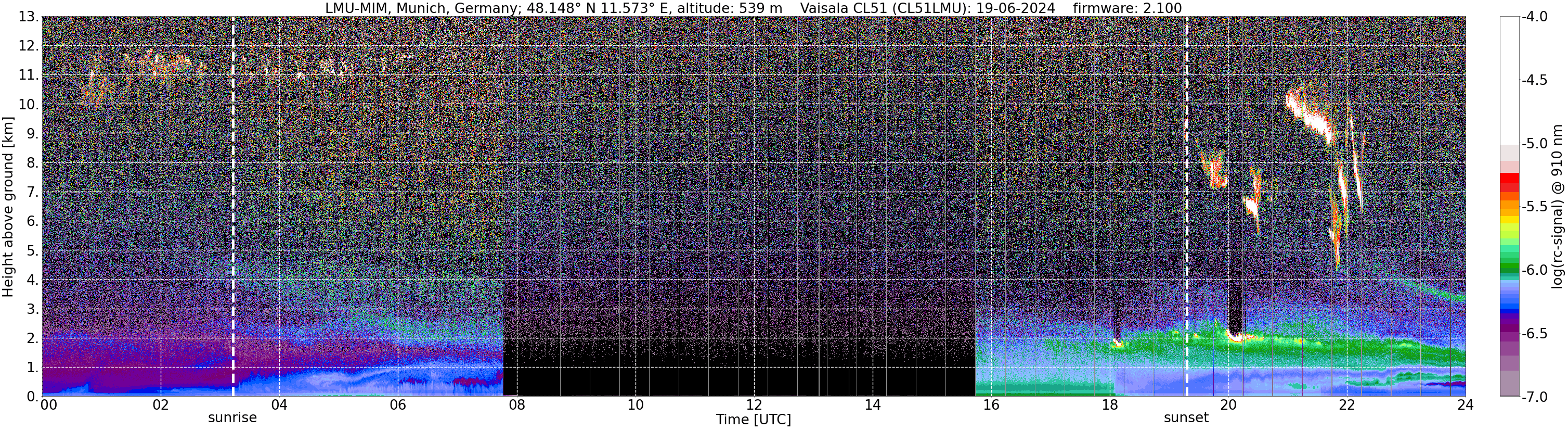Click the '9.' height tick label

32,134
